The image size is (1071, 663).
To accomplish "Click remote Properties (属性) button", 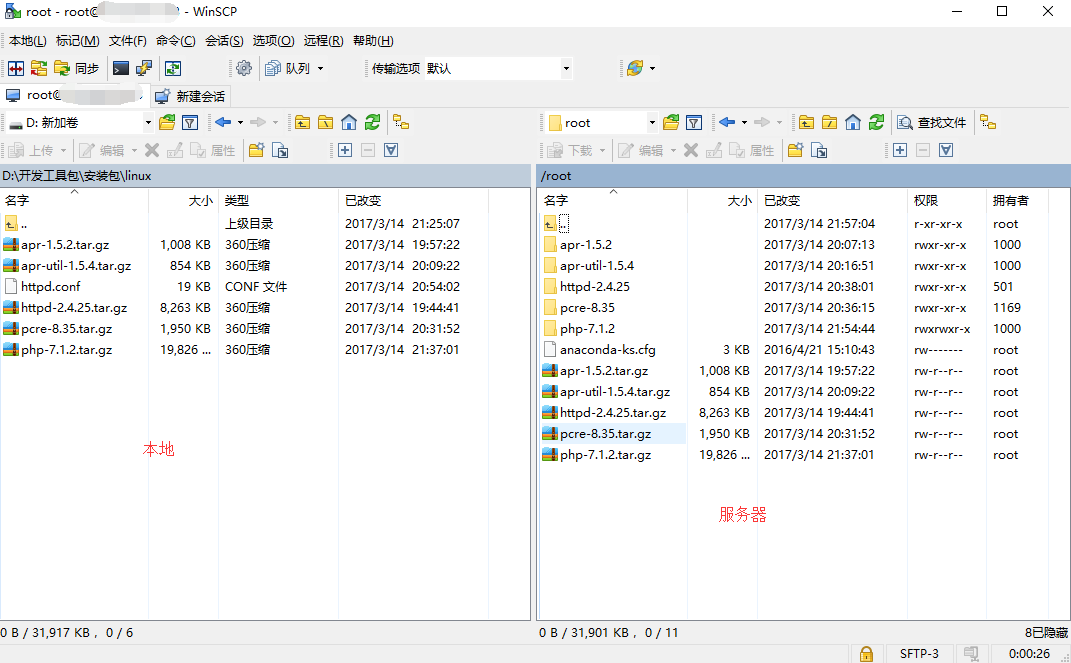I will [751, 150].
